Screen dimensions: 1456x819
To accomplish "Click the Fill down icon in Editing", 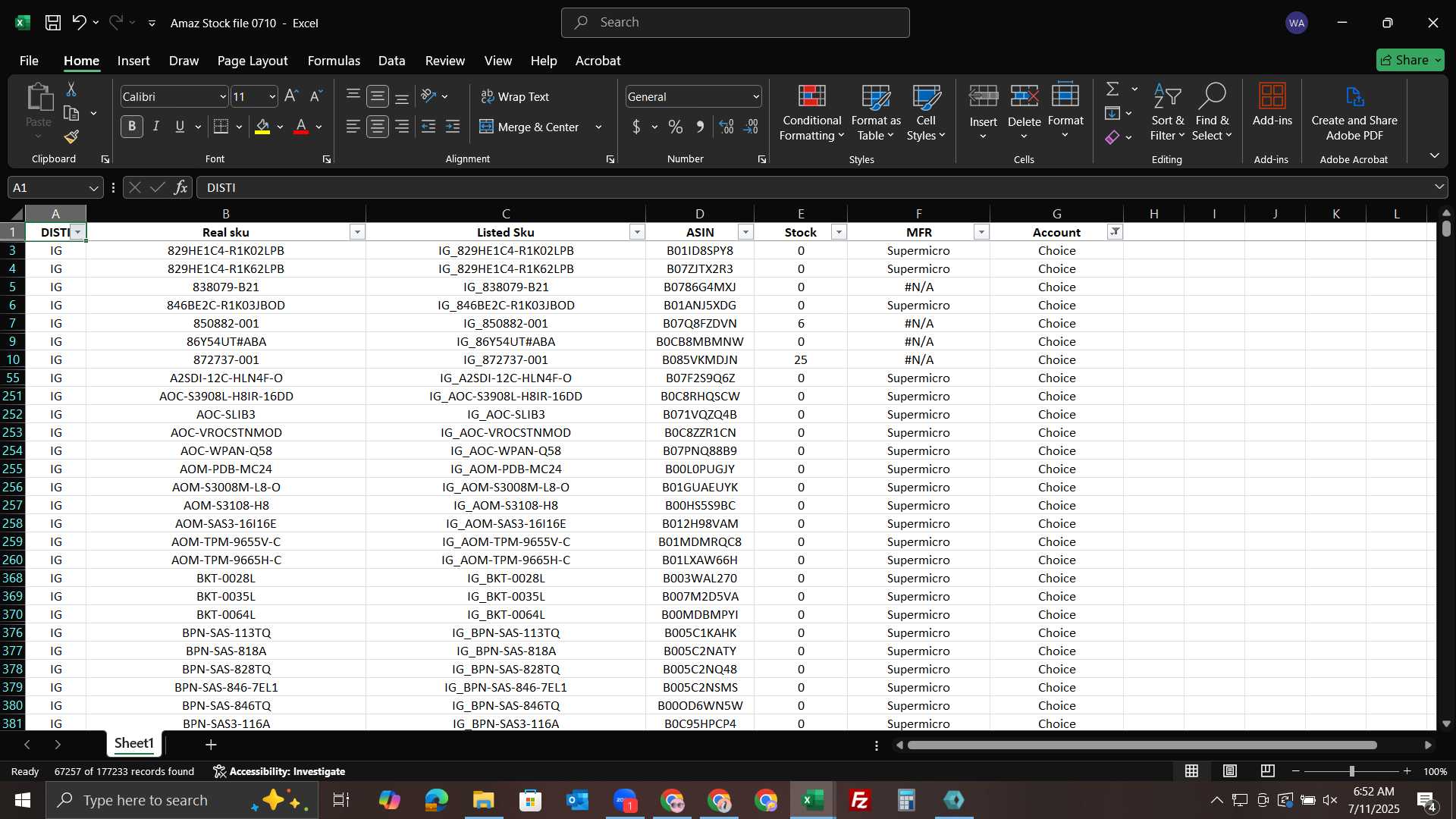I will [1112, 114].
